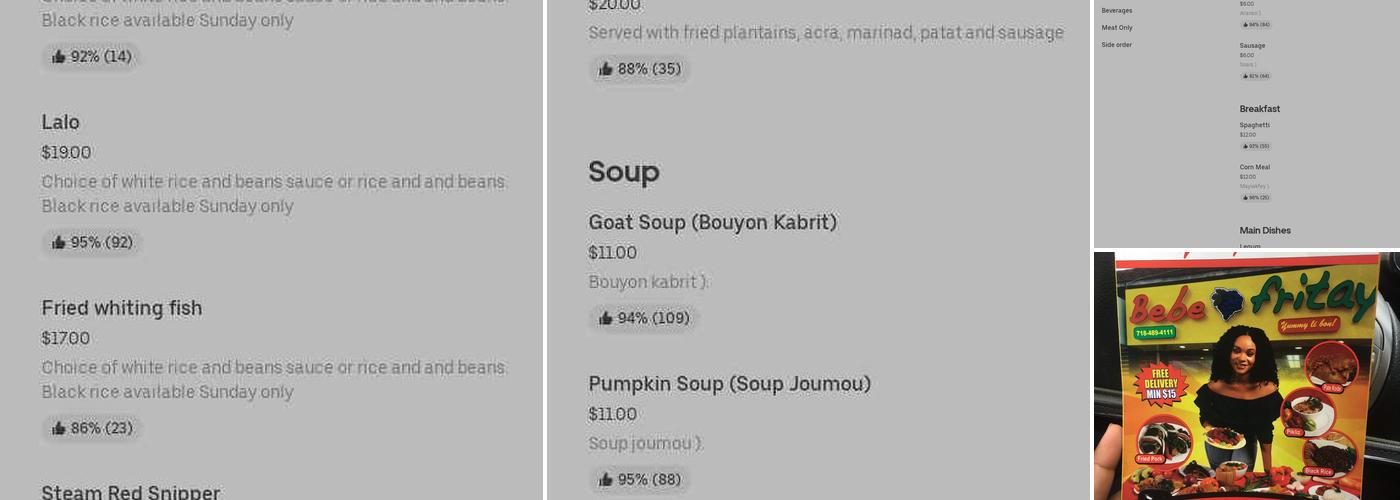The height and width of the screenshot is (500, 1400).
Task: Click thumbs-up icon under Sausage item
Action: tap(1246, 76)
